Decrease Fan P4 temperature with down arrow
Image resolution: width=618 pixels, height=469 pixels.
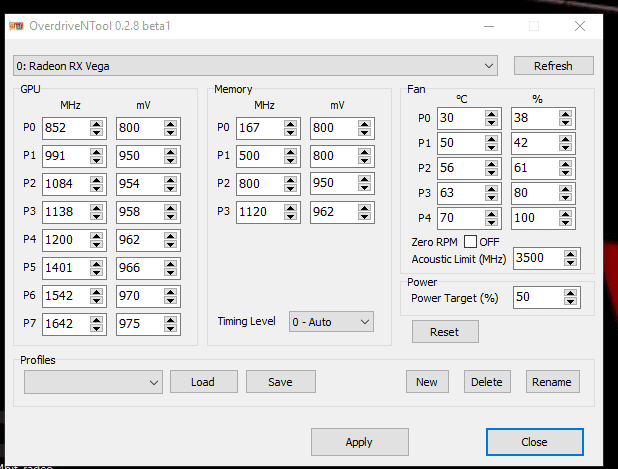(492, 223)
